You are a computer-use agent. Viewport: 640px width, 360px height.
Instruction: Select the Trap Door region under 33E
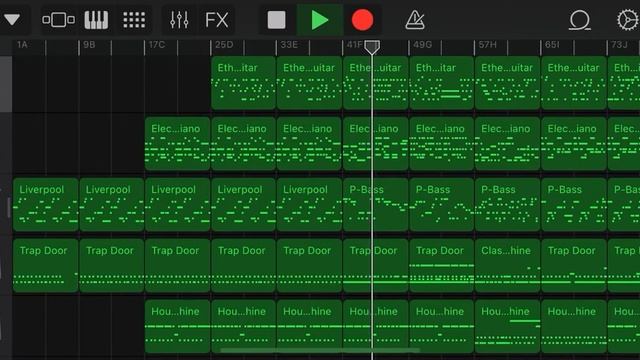point(309,265)
